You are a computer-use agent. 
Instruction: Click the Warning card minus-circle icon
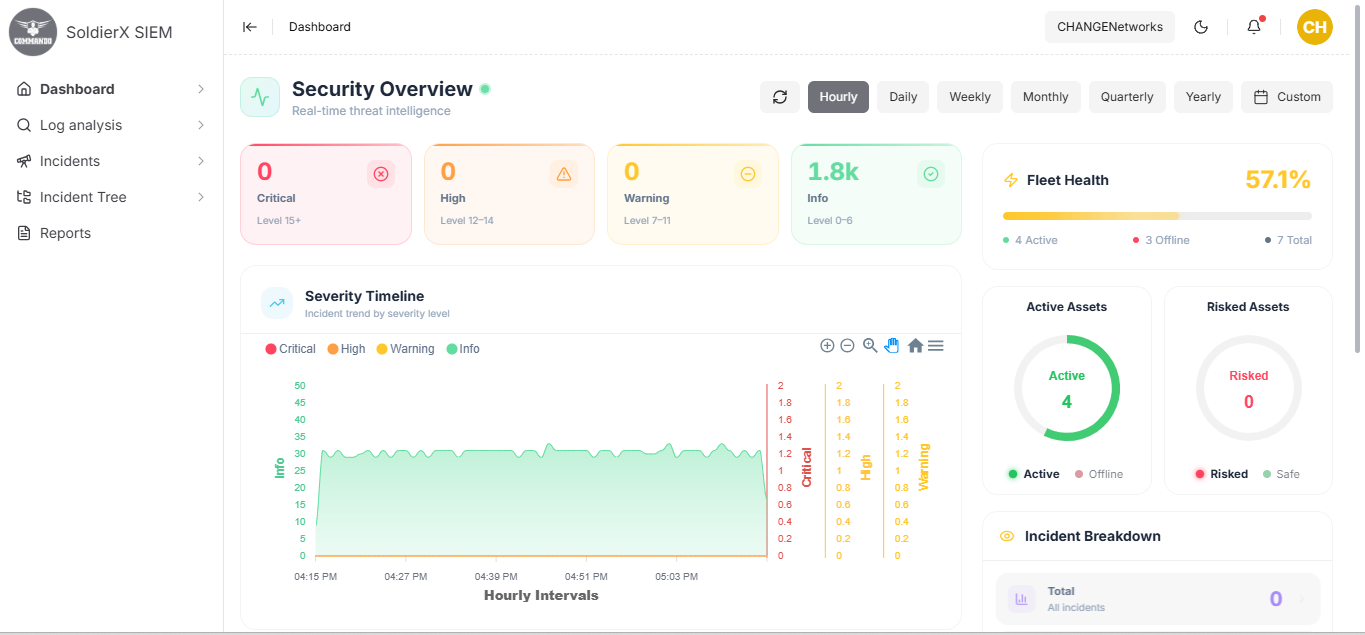click(x=748, y=174)
